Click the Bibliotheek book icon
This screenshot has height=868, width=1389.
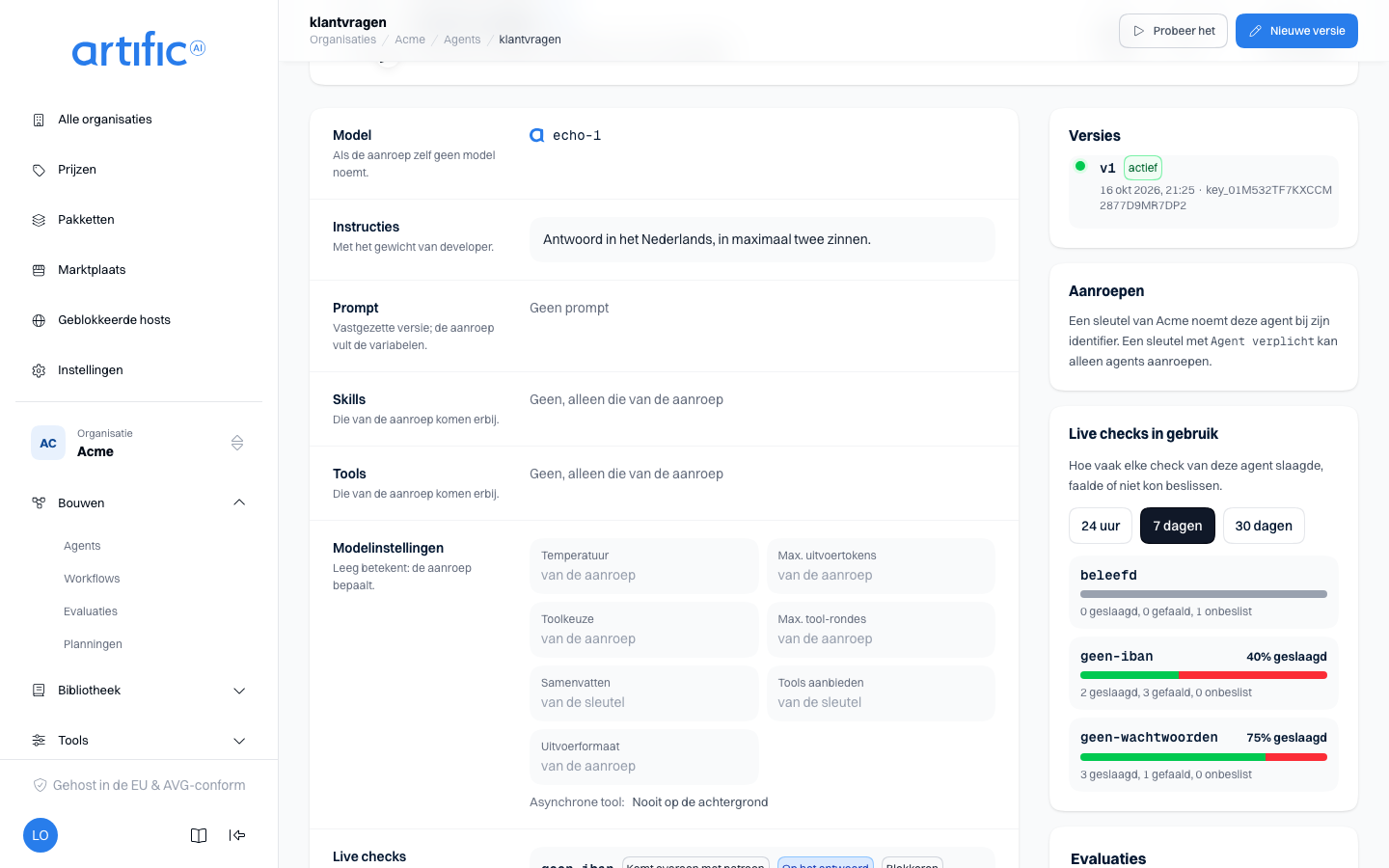coord(39,691)
